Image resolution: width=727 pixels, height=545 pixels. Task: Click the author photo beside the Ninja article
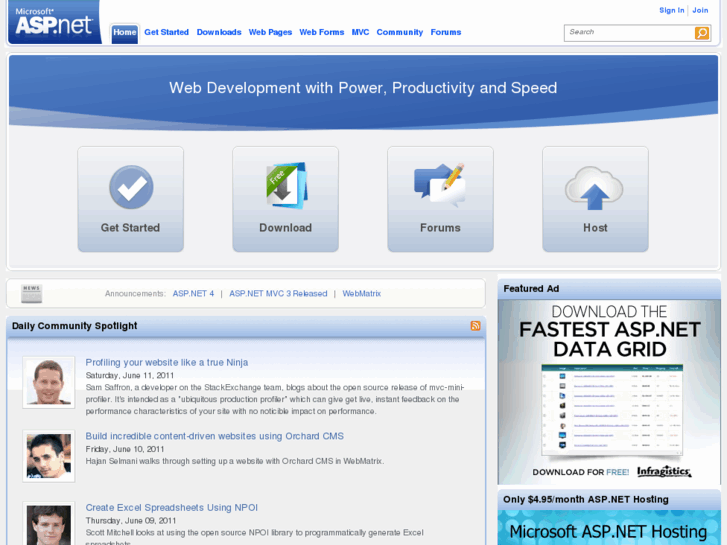pyautogui.click(x=49, y=382)
